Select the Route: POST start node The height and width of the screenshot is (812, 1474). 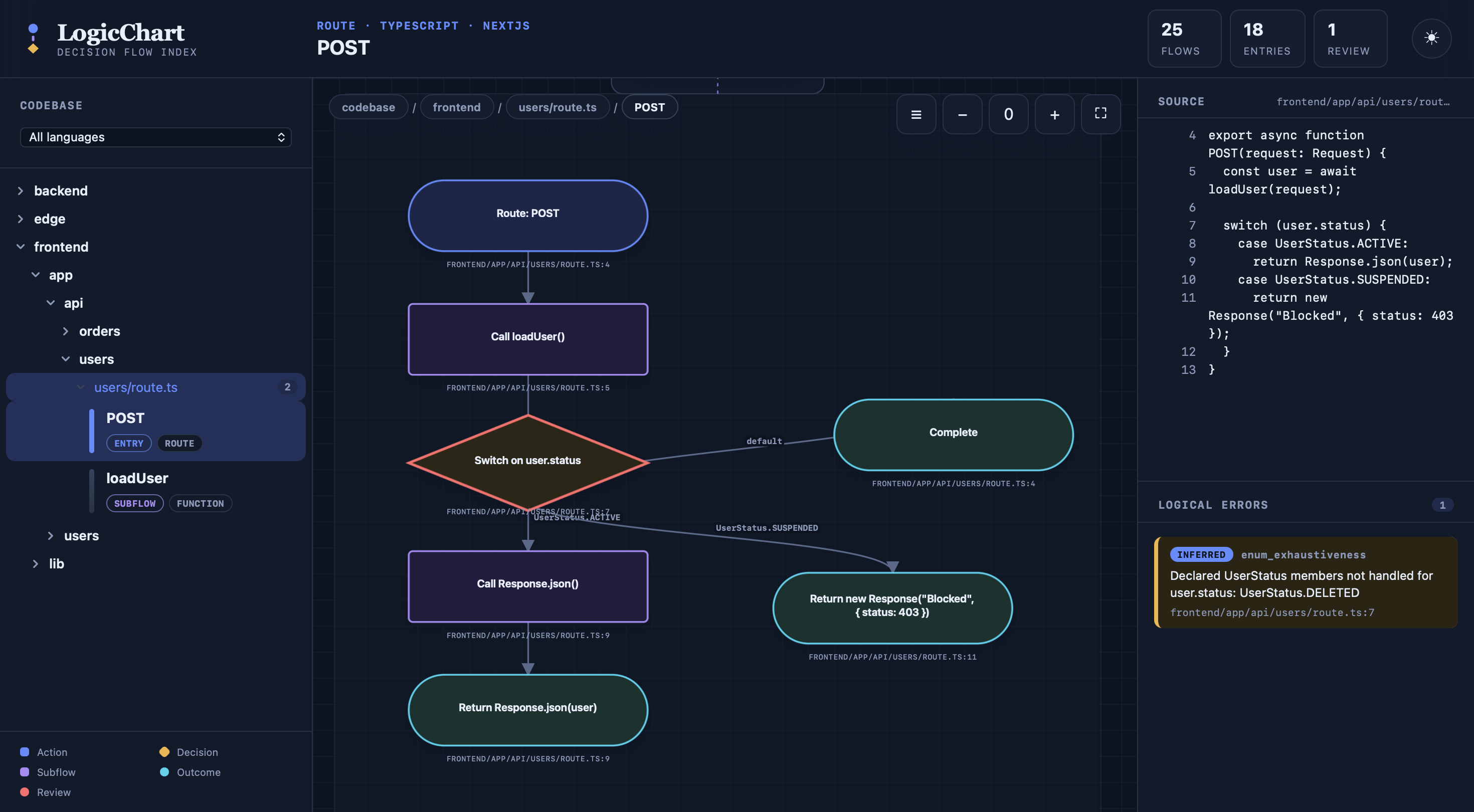[527, 216]
